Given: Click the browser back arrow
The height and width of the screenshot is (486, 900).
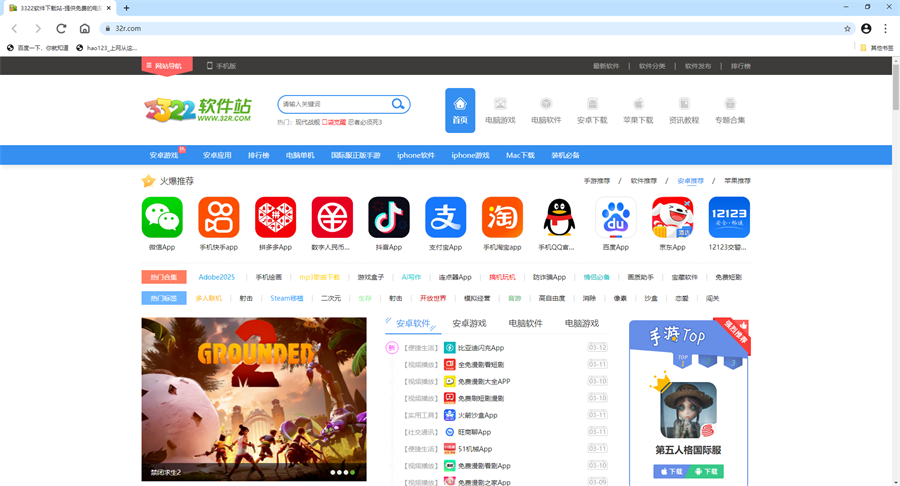Looking at the screenshot, I should click(x=14, y=28).
